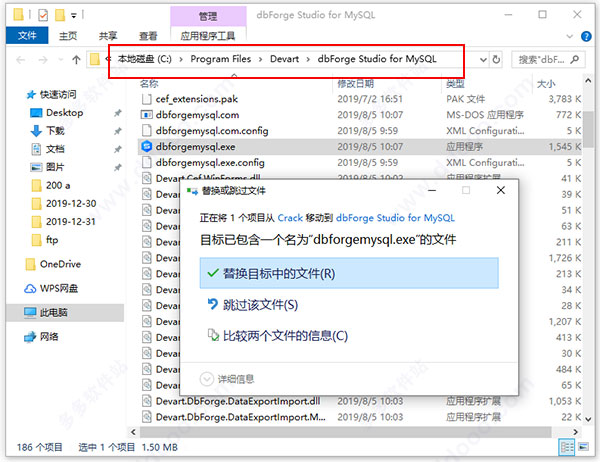600x462 pixels.
Task: Choose 替换目标中的文件(R) option
Action: click(349, 273)
